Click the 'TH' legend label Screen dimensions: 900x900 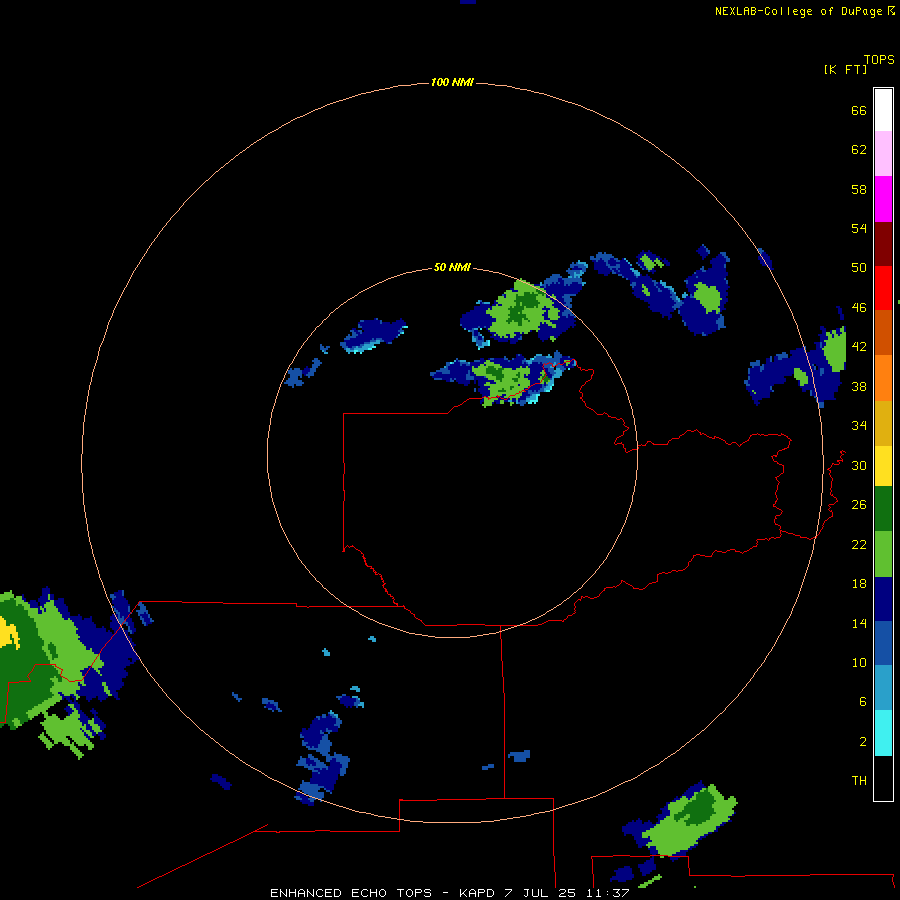[x=859, y=780]
